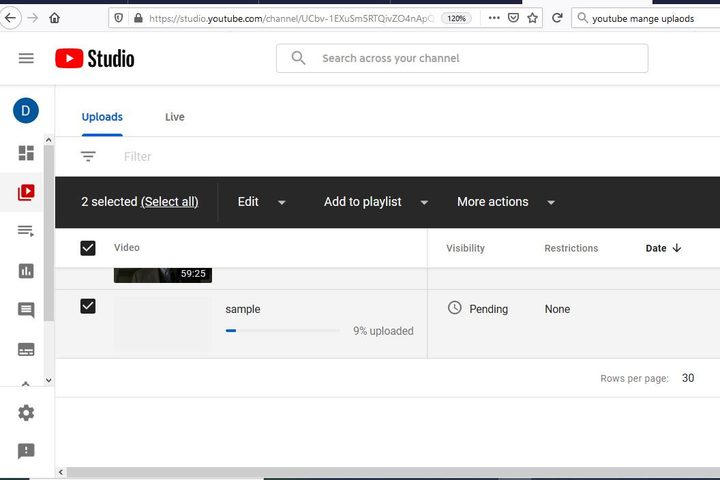Click the sidebar vertical scrollbar

click(x=49, y=233)
